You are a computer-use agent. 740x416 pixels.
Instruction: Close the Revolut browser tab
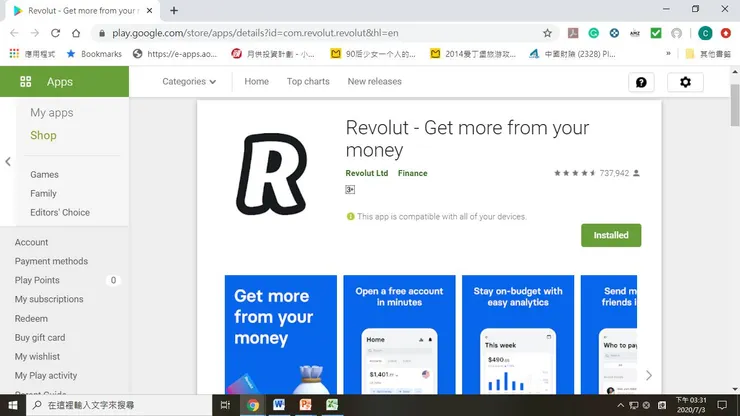[150, 10]
